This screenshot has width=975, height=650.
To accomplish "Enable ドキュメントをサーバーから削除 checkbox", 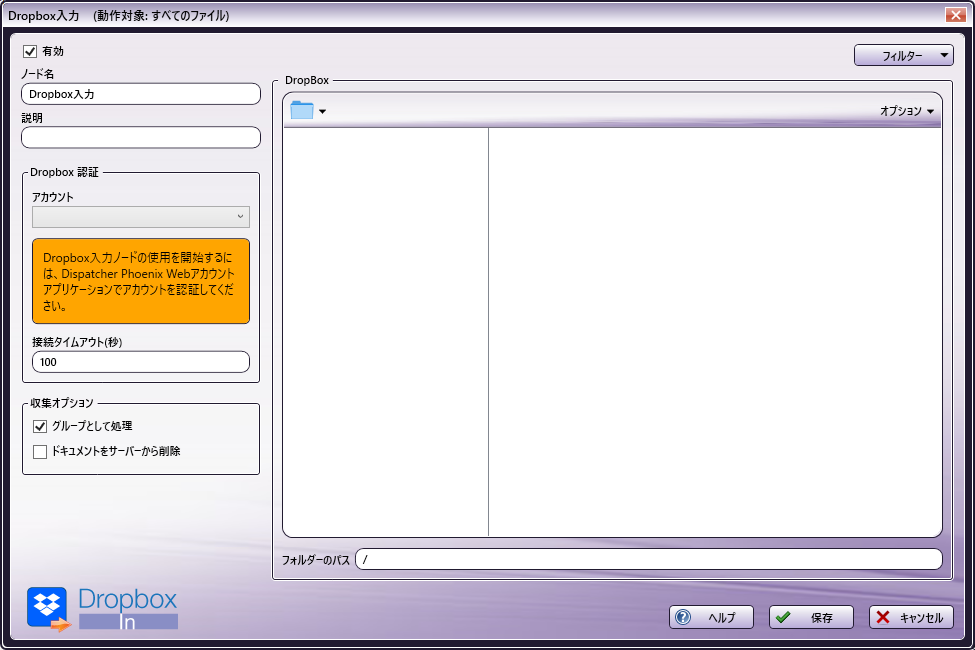I will tap(41, 451).
